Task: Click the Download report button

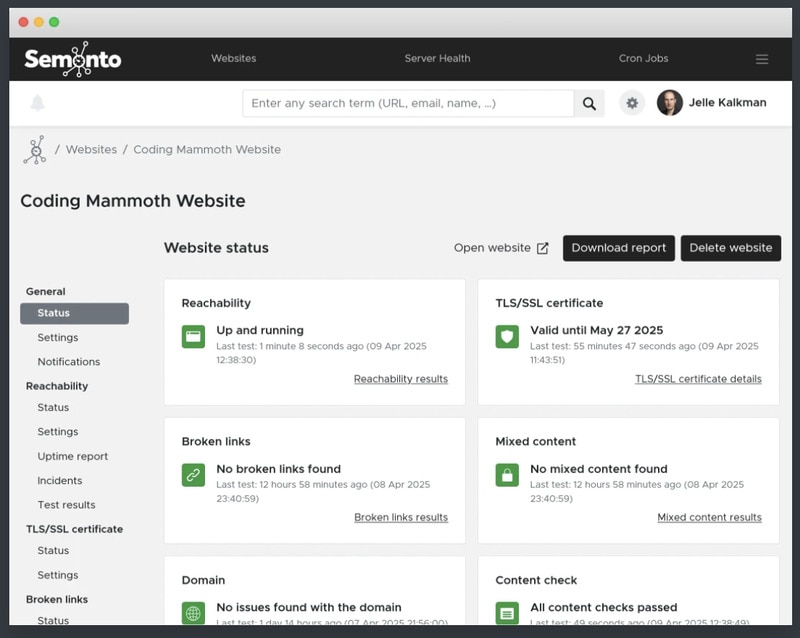Action: point(619,248)
